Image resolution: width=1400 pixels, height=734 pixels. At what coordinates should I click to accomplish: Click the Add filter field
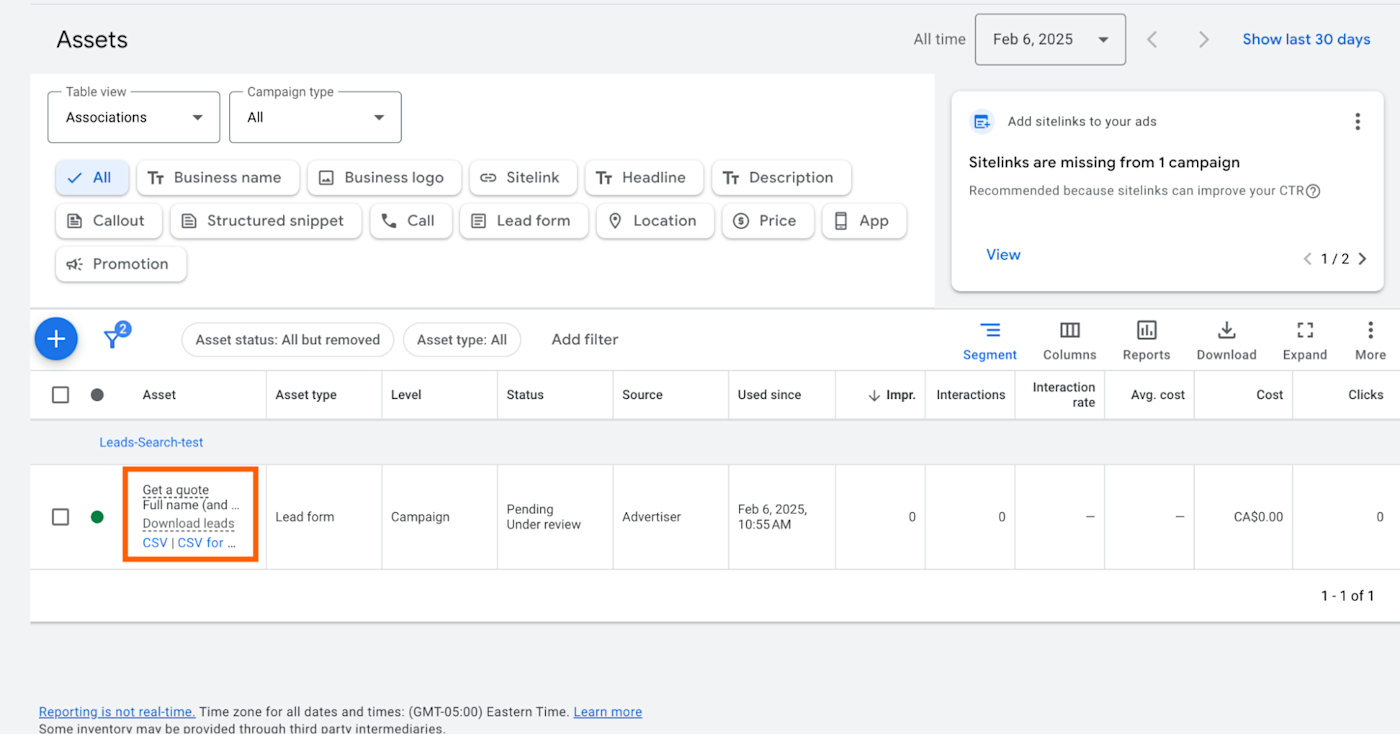(585, 340)
